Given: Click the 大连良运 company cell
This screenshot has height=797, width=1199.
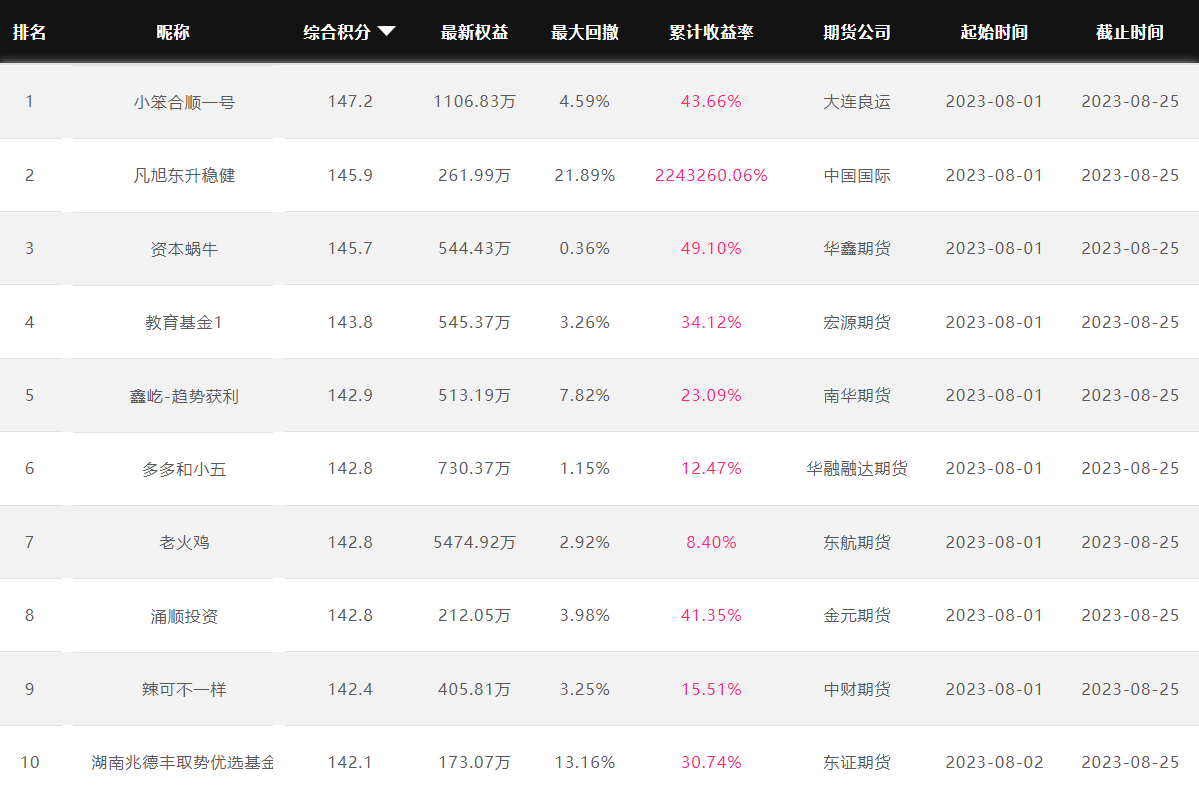Looking at the screenshot, I should 857,102.
